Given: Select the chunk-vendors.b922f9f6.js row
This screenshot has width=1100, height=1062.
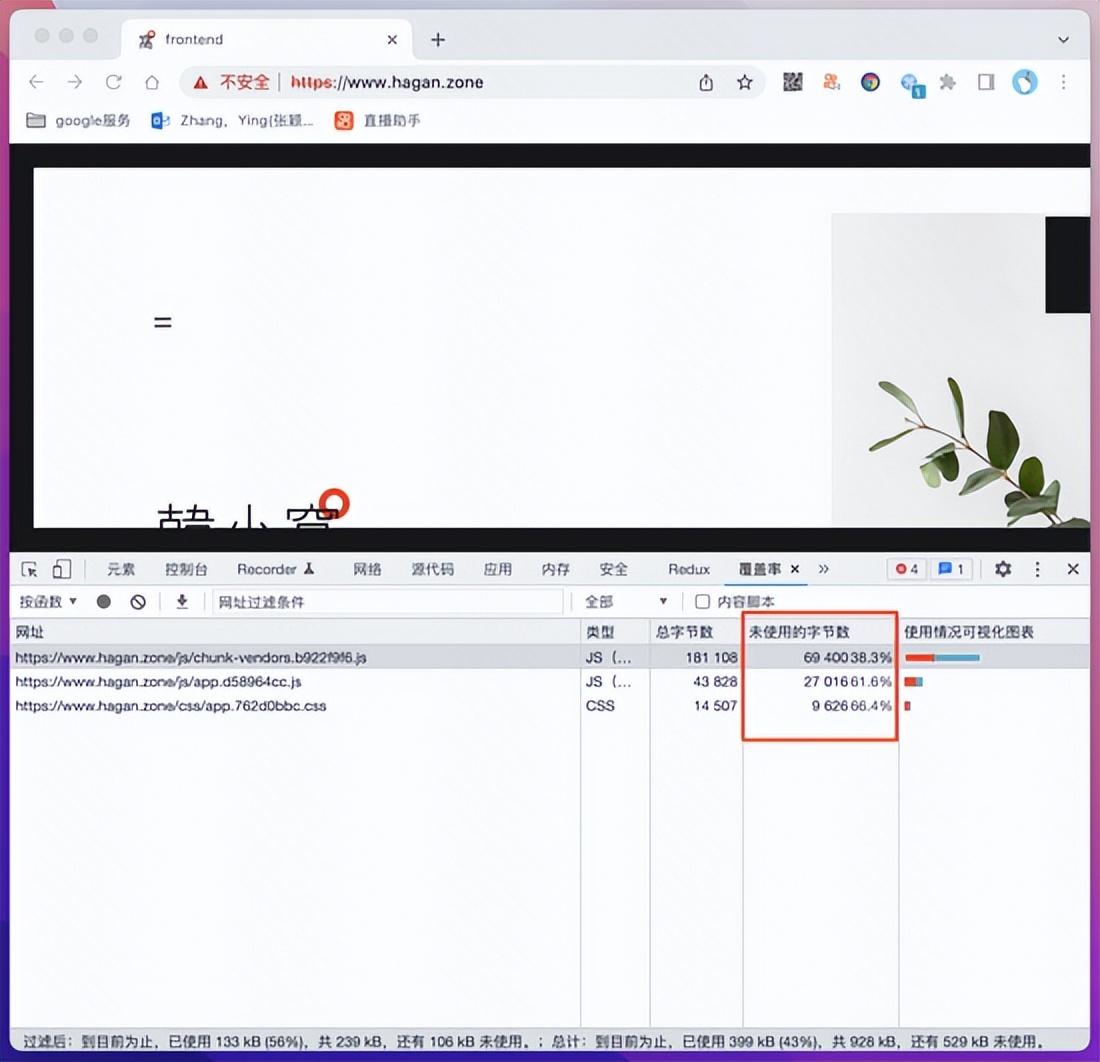Looking at the screenshot, I should click(x=550, y=657).
